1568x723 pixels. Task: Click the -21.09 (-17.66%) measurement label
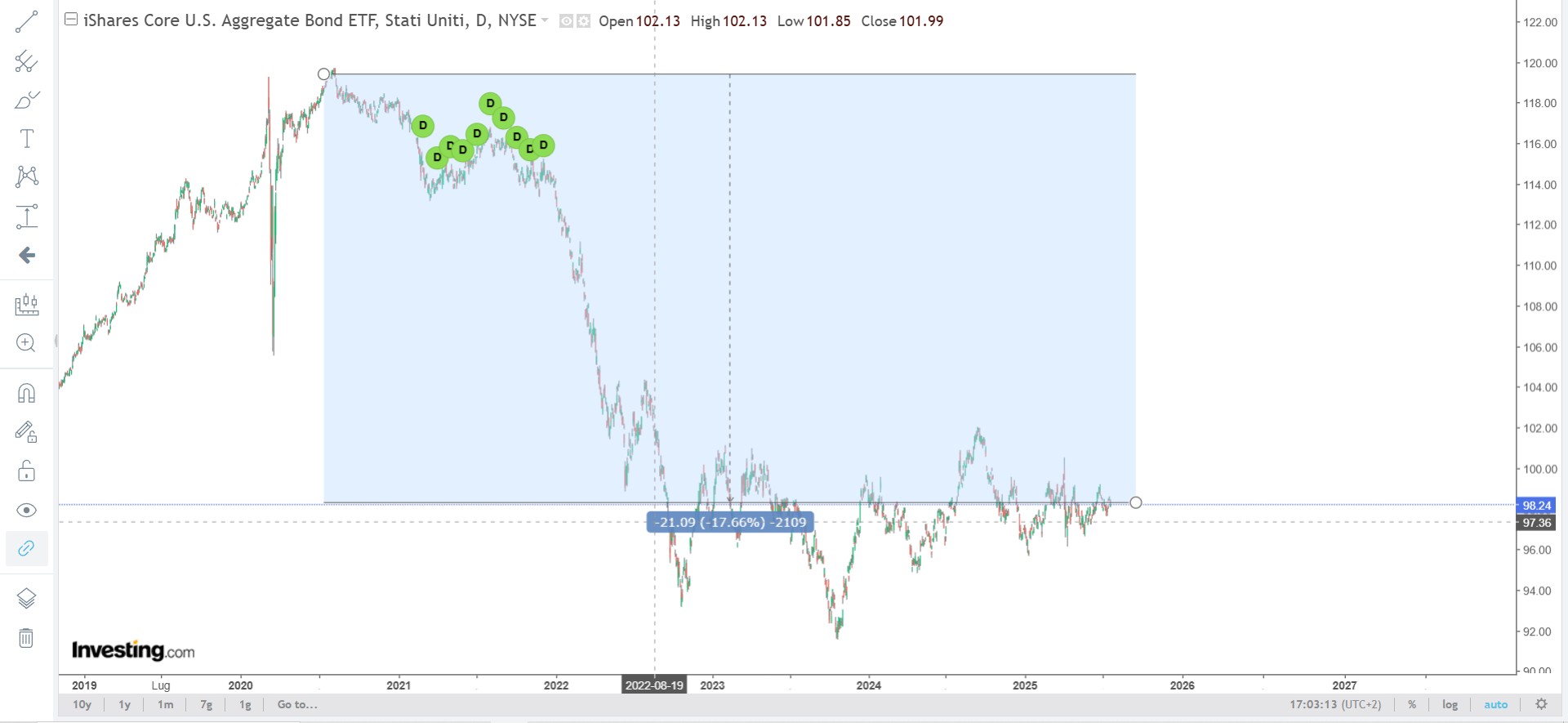pyautogui.click(x=730, y=522)
